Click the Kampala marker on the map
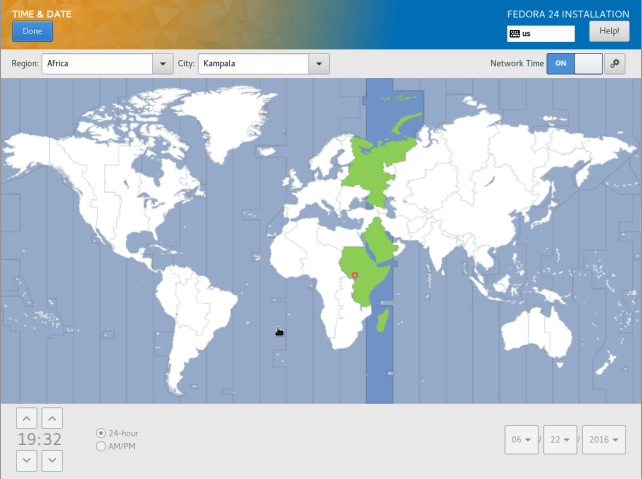Screen dimensions: 642x479 355,275
